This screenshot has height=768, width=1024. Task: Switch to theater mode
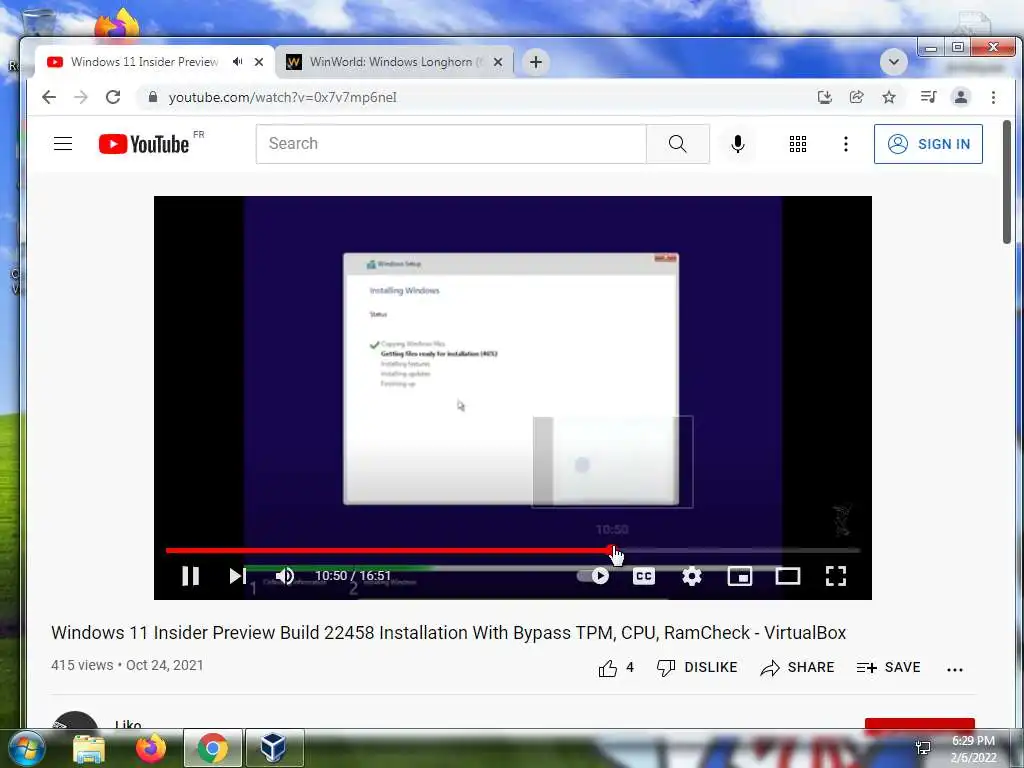coord(788,576)
